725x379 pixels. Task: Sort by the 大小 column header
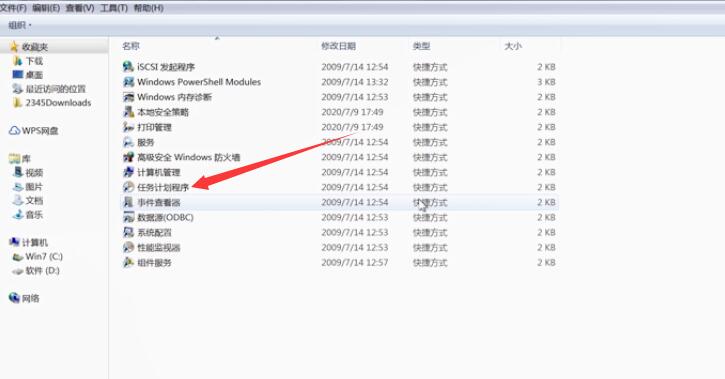(x=513, y=46)
